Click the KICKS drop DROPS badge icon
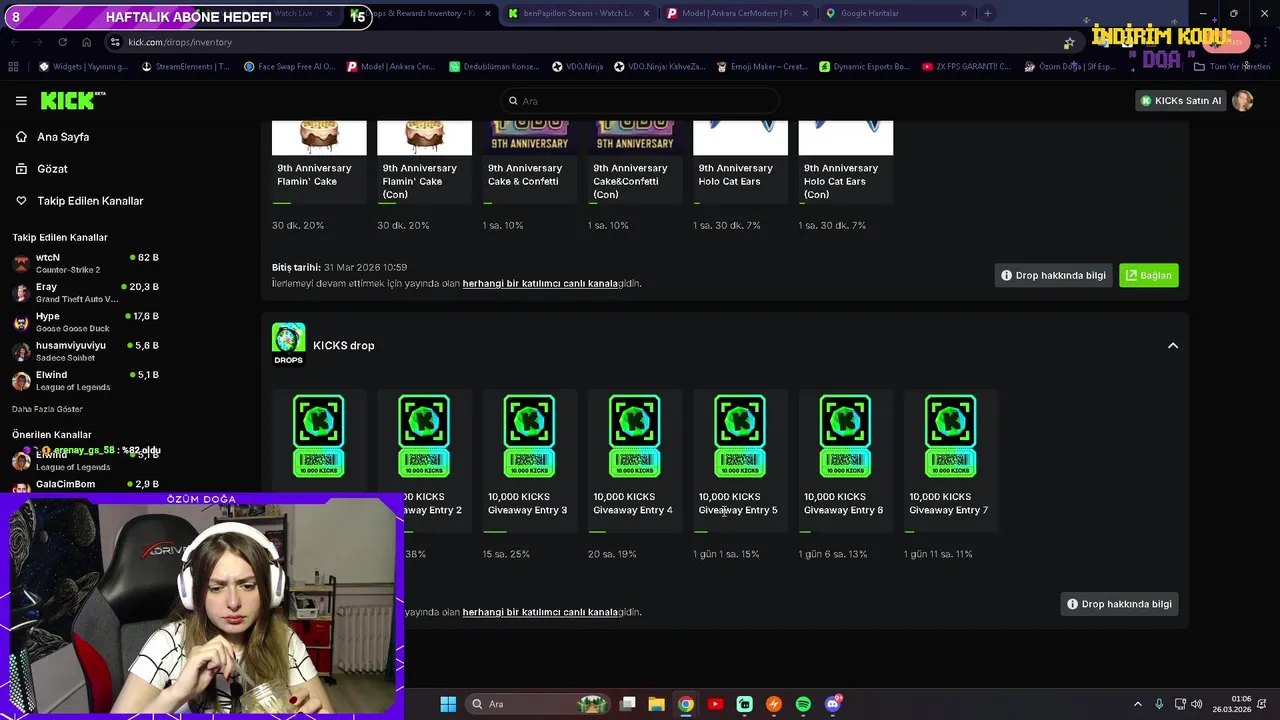 288,345
